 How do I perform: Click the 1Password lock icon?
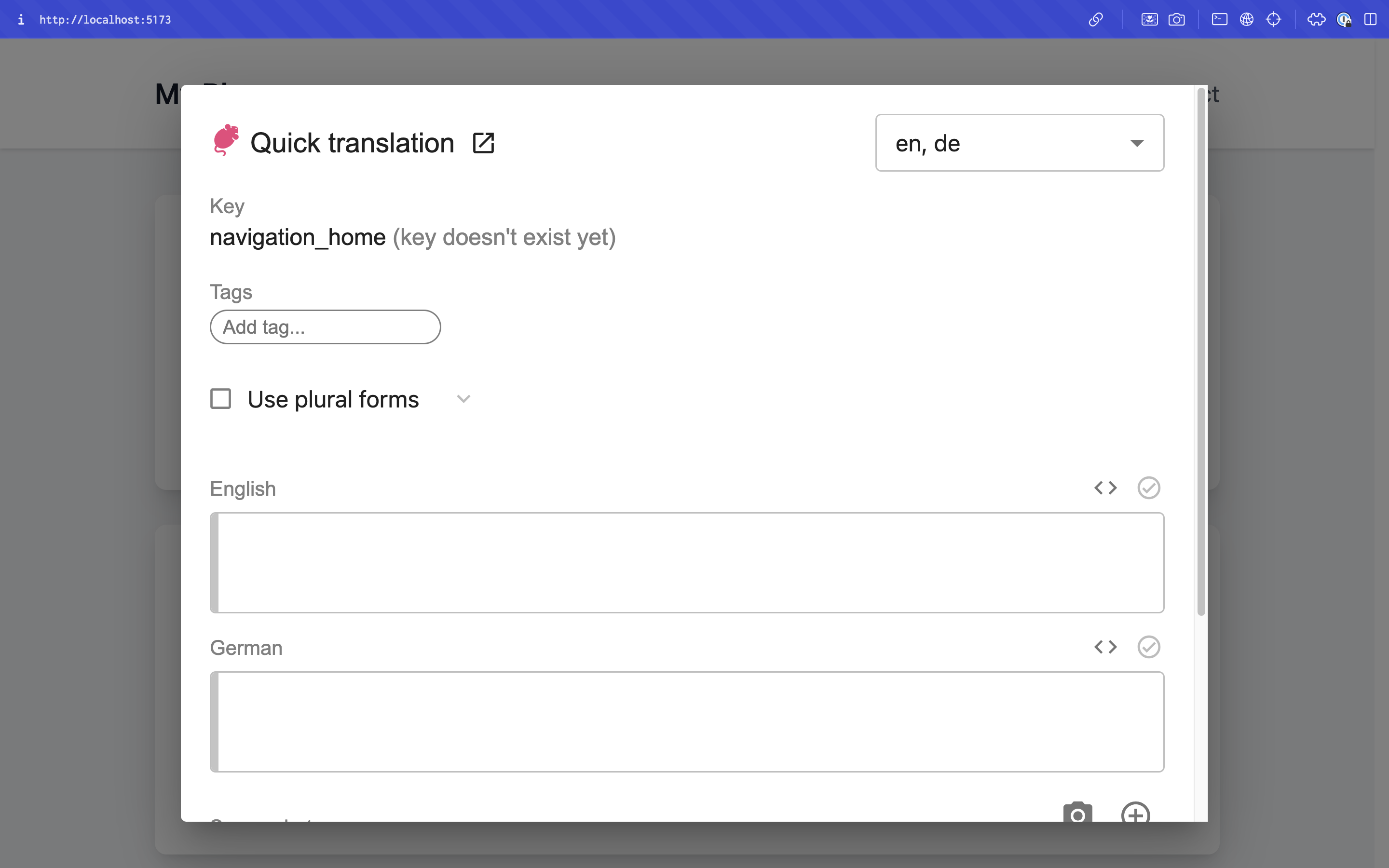click(x=1344, y=19)
